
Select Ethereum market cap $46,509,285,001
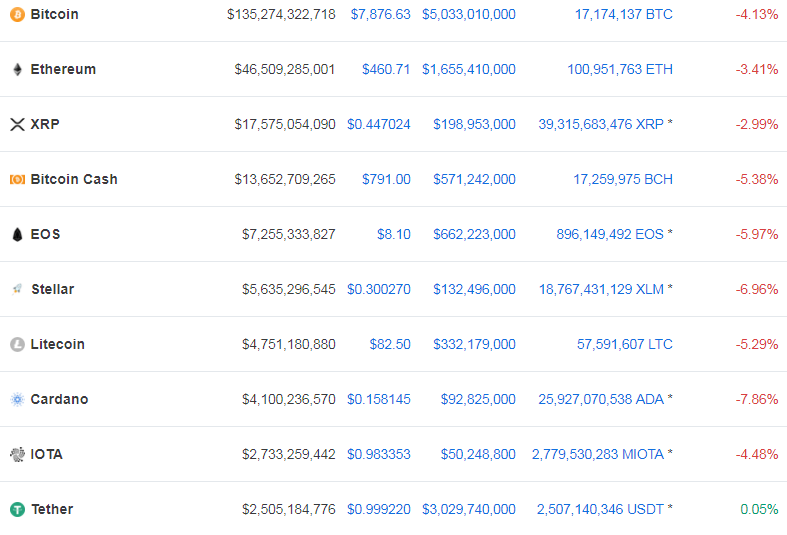(x=285, y=69)
